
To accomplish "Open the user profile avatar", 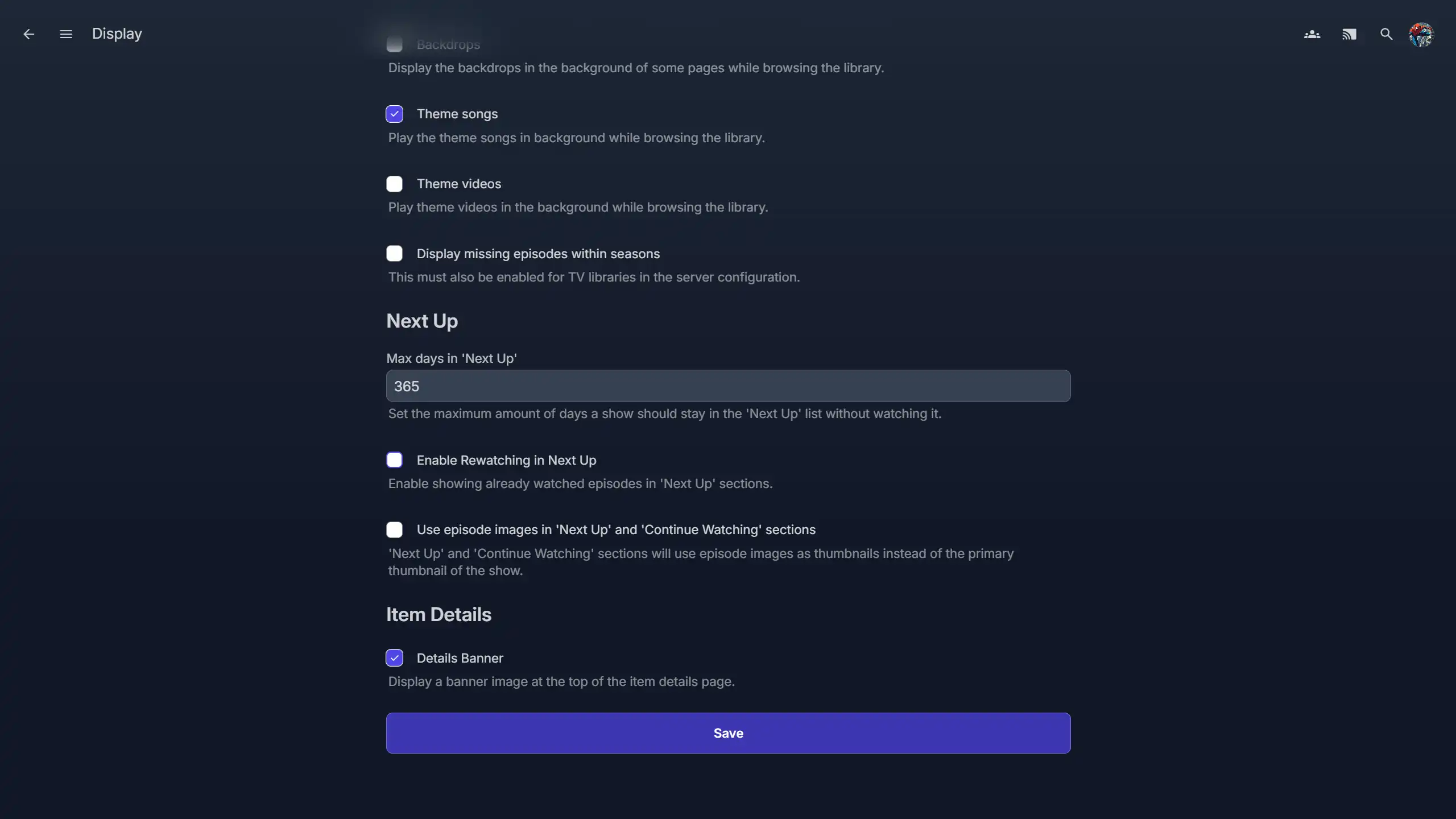I will pyautogui.click(x=1421, y=34).
